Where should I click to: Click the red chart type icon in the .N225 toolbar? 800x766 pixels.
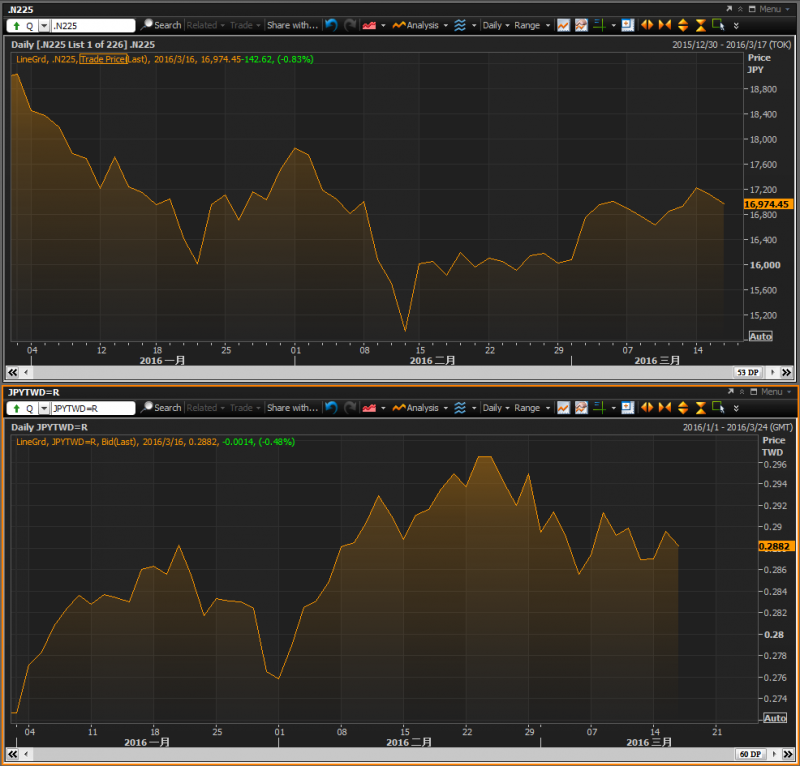point(369,25)
